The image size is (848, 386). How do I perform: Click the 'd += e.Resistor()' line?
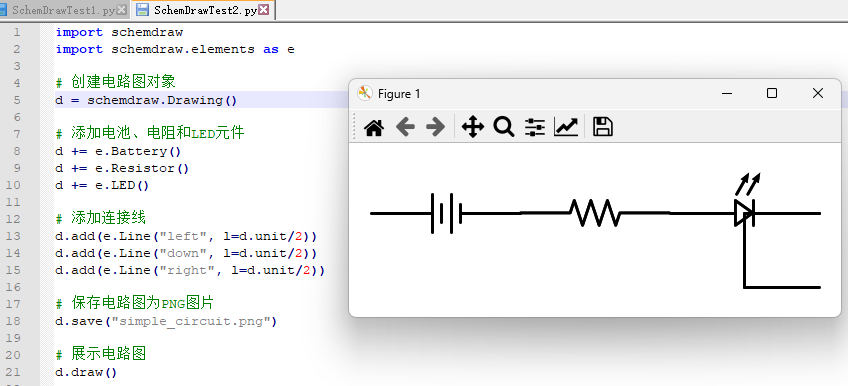[x=122, y=168]
